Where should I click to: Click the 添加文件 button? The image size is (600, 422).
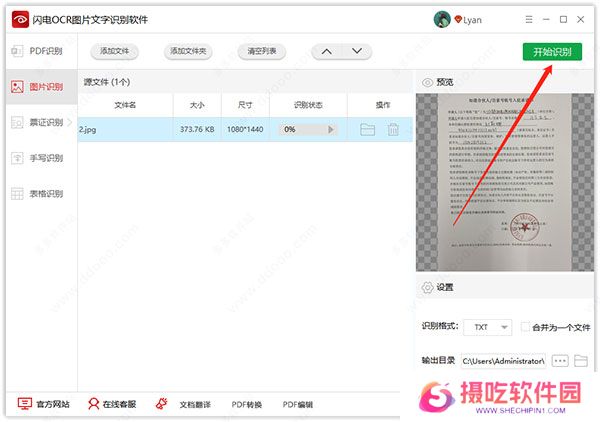point(114,51)
